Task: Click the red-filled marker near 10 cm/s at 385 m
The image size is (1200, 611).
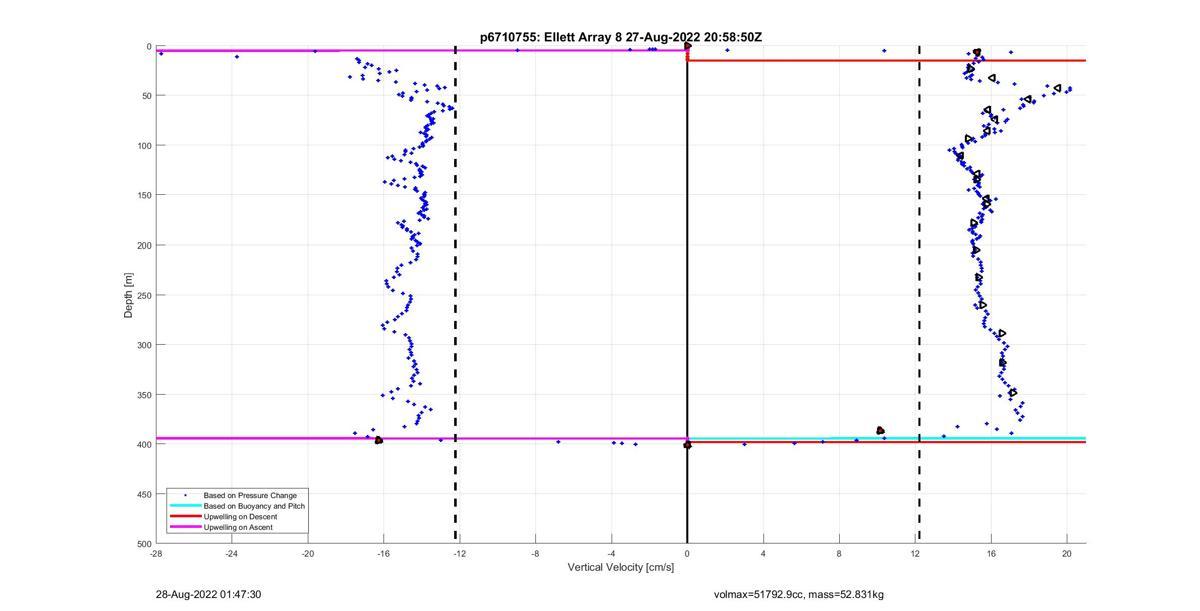Action: (880, 430)
